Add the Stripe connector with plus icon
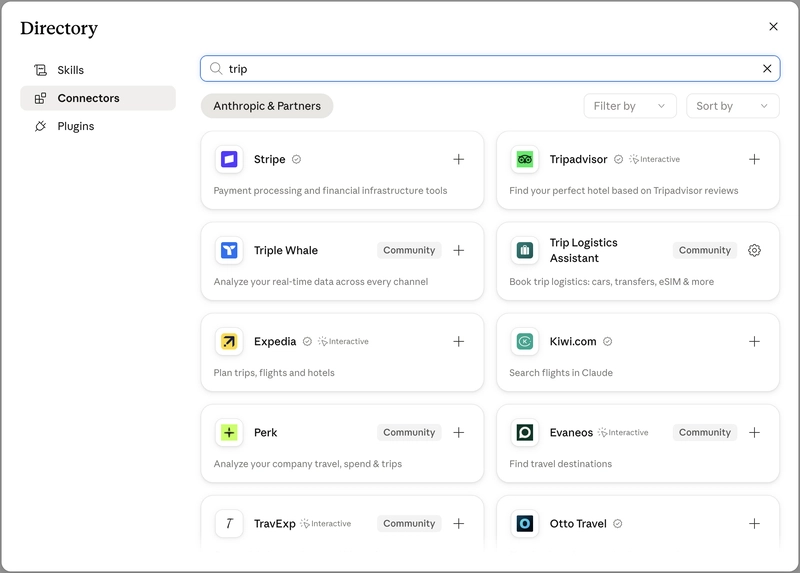 click(459, 159)
